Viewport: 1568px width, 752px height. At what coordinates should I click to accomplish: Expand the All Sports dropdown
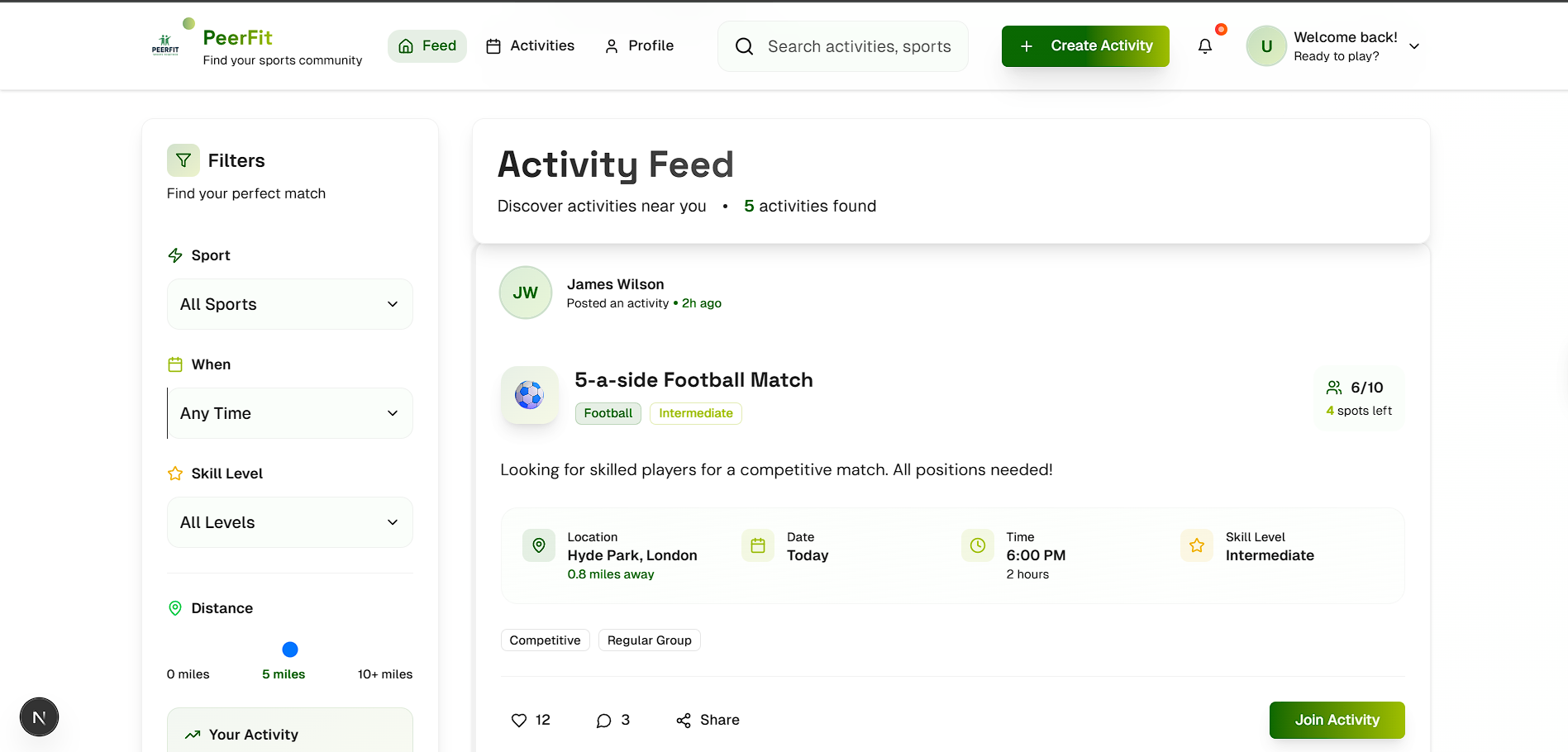pyautogui.click(x=290, y=304)
